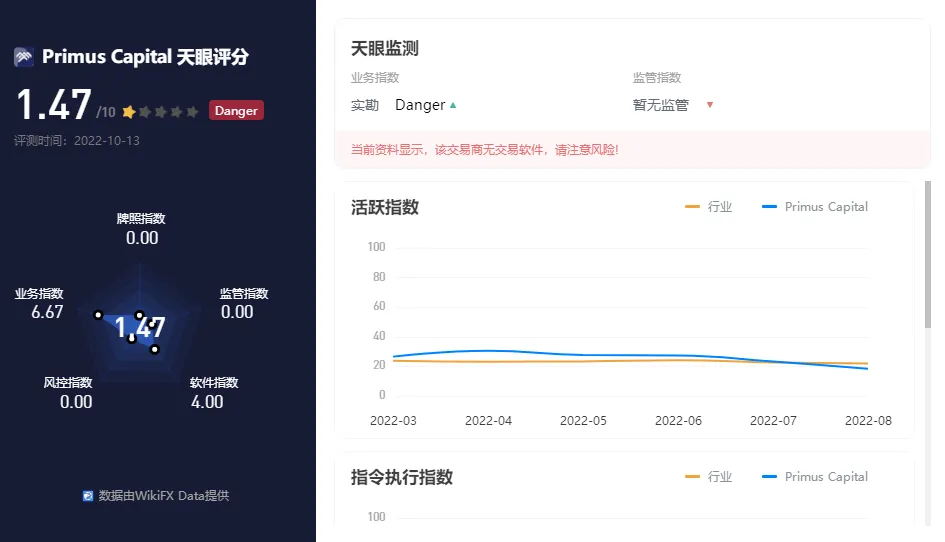Click the red risk warning message
The height and width of the screenshot is (542, 945).
click(x=485, y=150)
